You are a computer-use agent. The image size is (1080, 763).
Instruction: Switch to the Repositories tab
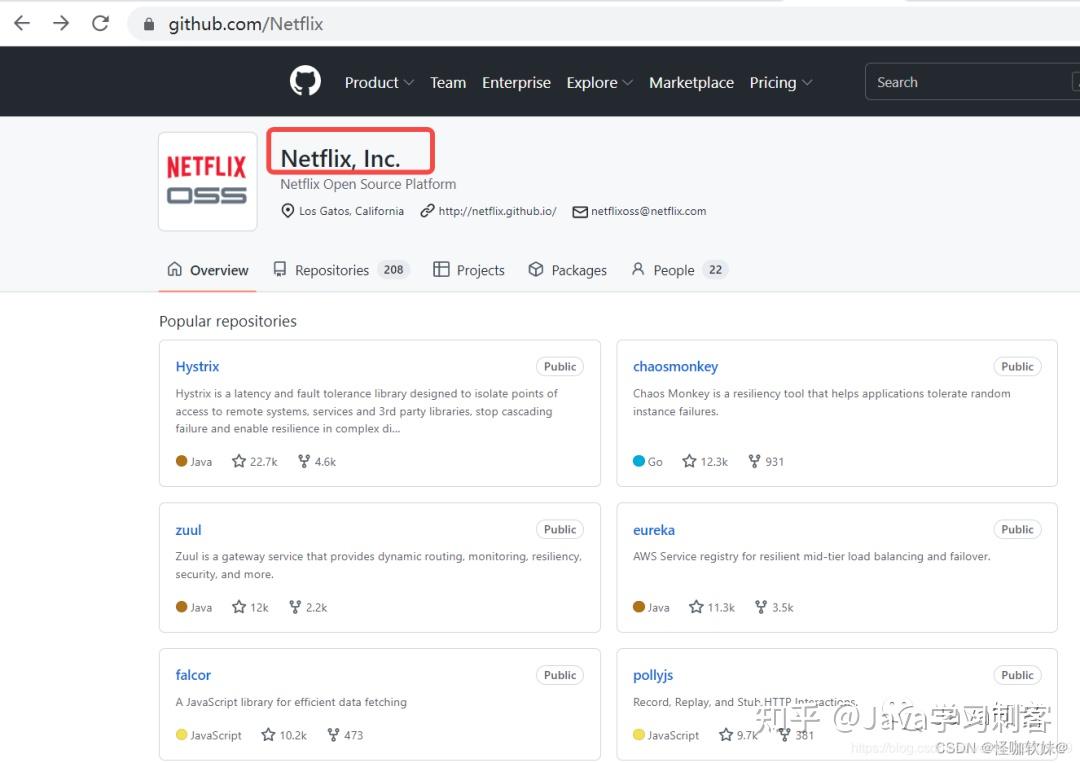[x=333, y=269]
